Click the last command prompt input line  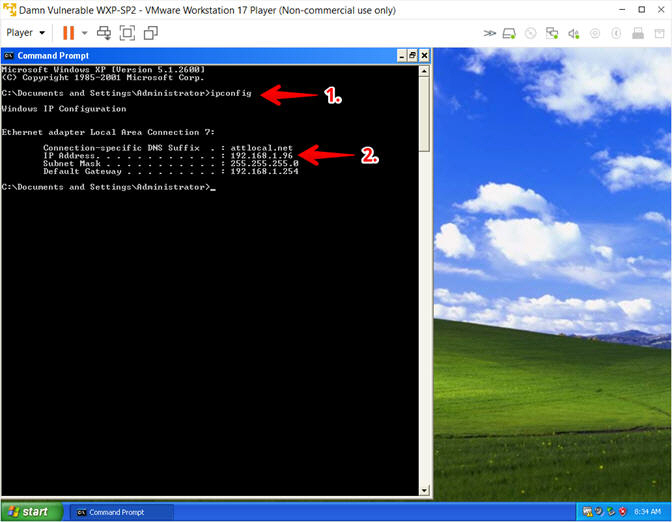[108, 187]
